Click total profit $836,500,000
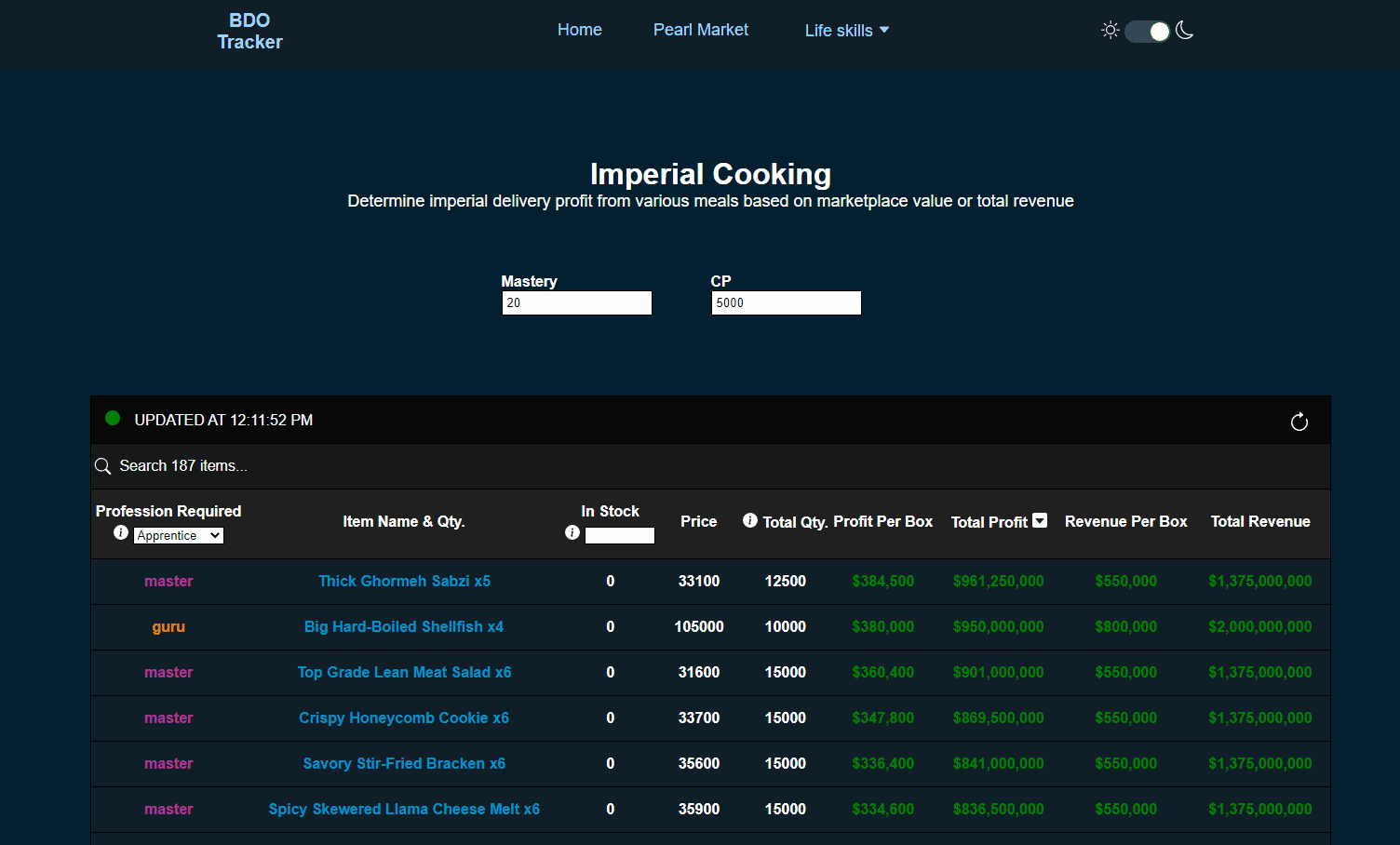The height and width of the screenshot is (845, 1400). (999, 809)
